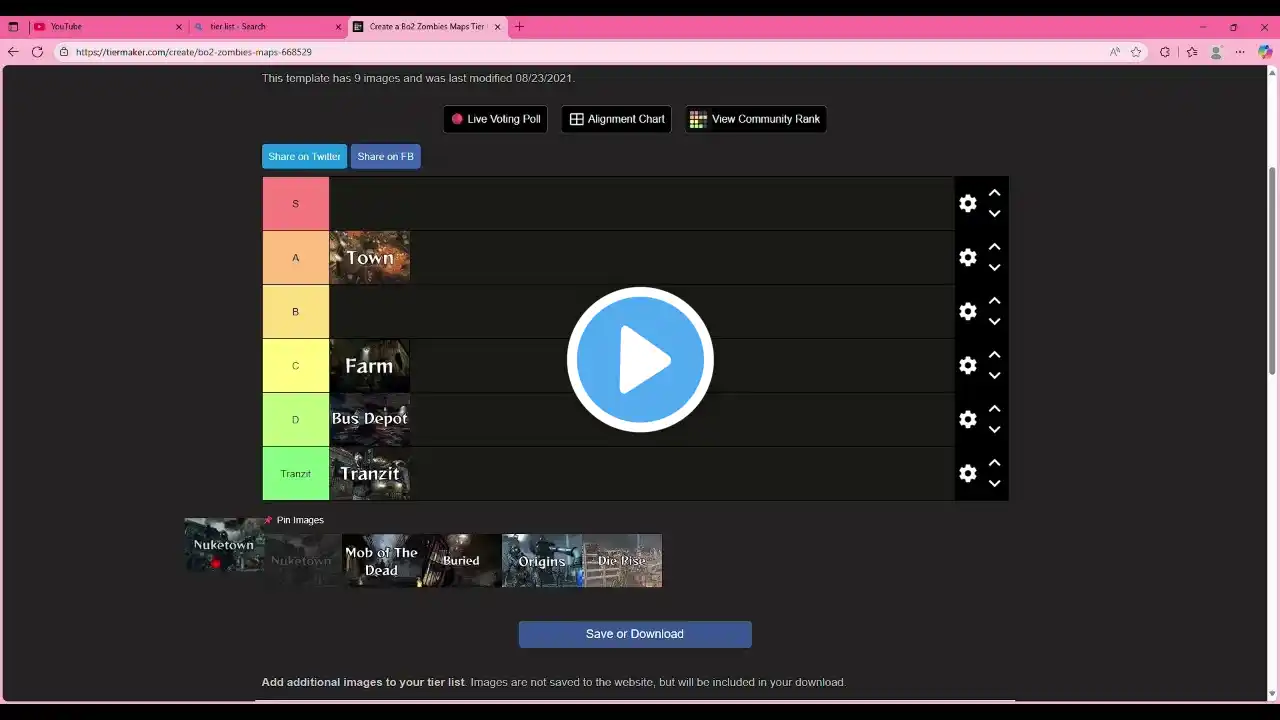Image resolution: width=1280 pixels, height=720 pixels.
Task: Move the B tier row up
Action: pyautogui.click(x=994, y=300)
